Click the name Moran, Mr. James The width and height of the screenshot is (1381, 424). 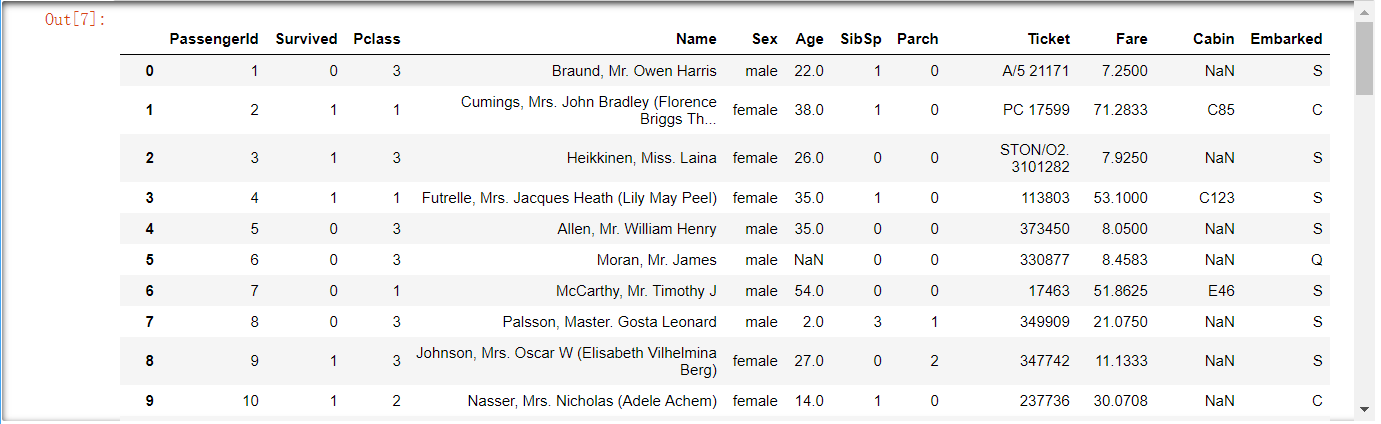(657, 260)
